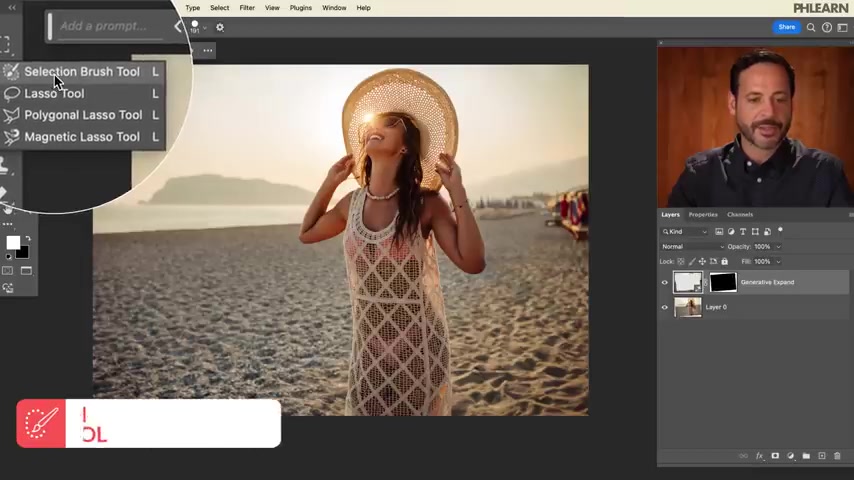This screenshot has width=854, height=480.
Task: Open the brush size preset picker
Action: (198, 27)
